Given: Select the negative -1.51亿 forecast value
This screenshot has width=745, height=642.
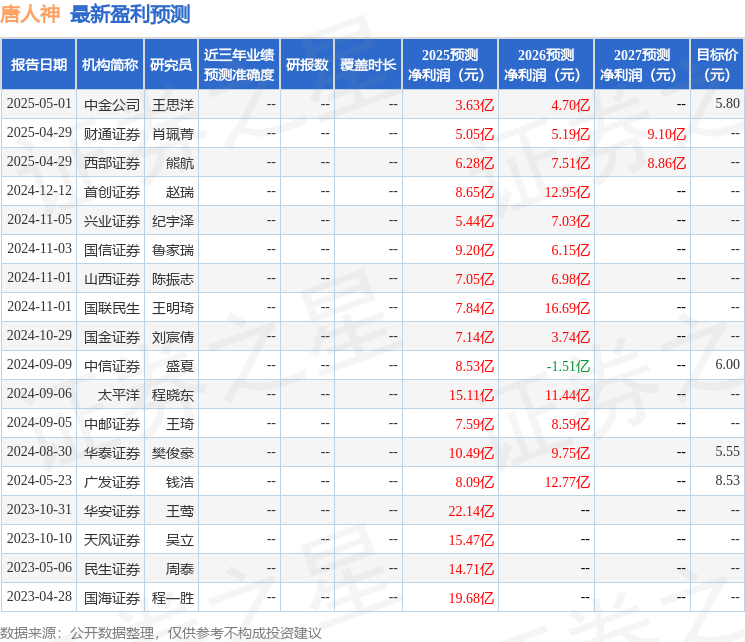Looking at the screenshot, I should click(x=568, y=366).
